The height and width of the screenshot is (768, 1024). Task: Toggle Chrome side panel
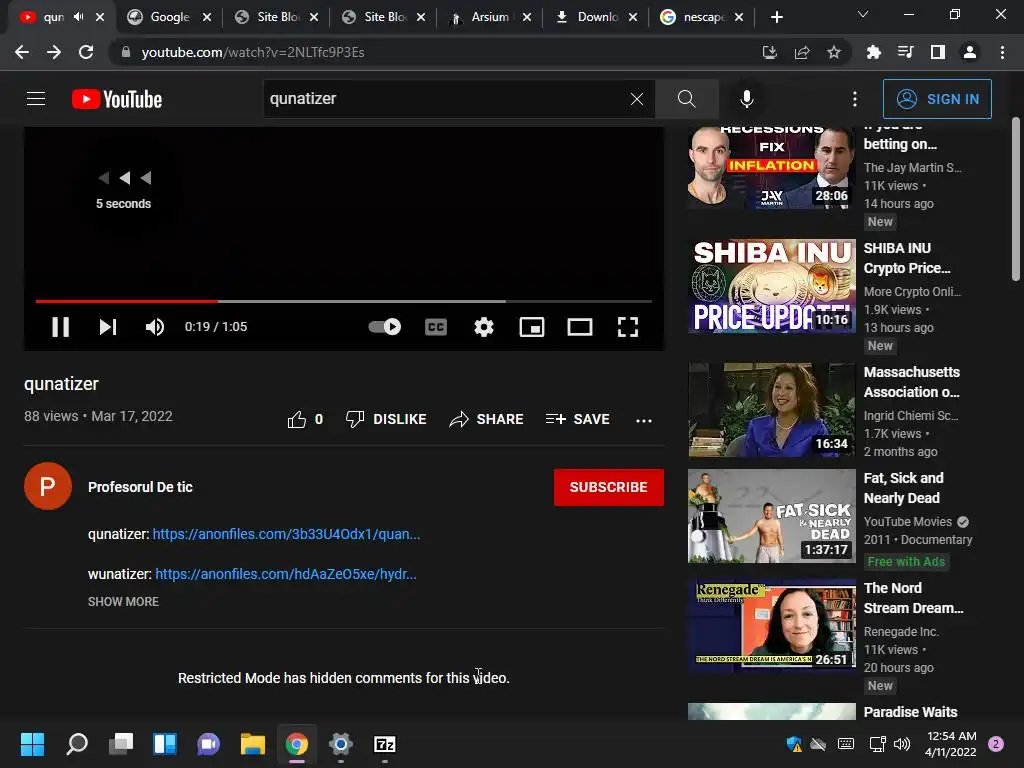(938, 52)
